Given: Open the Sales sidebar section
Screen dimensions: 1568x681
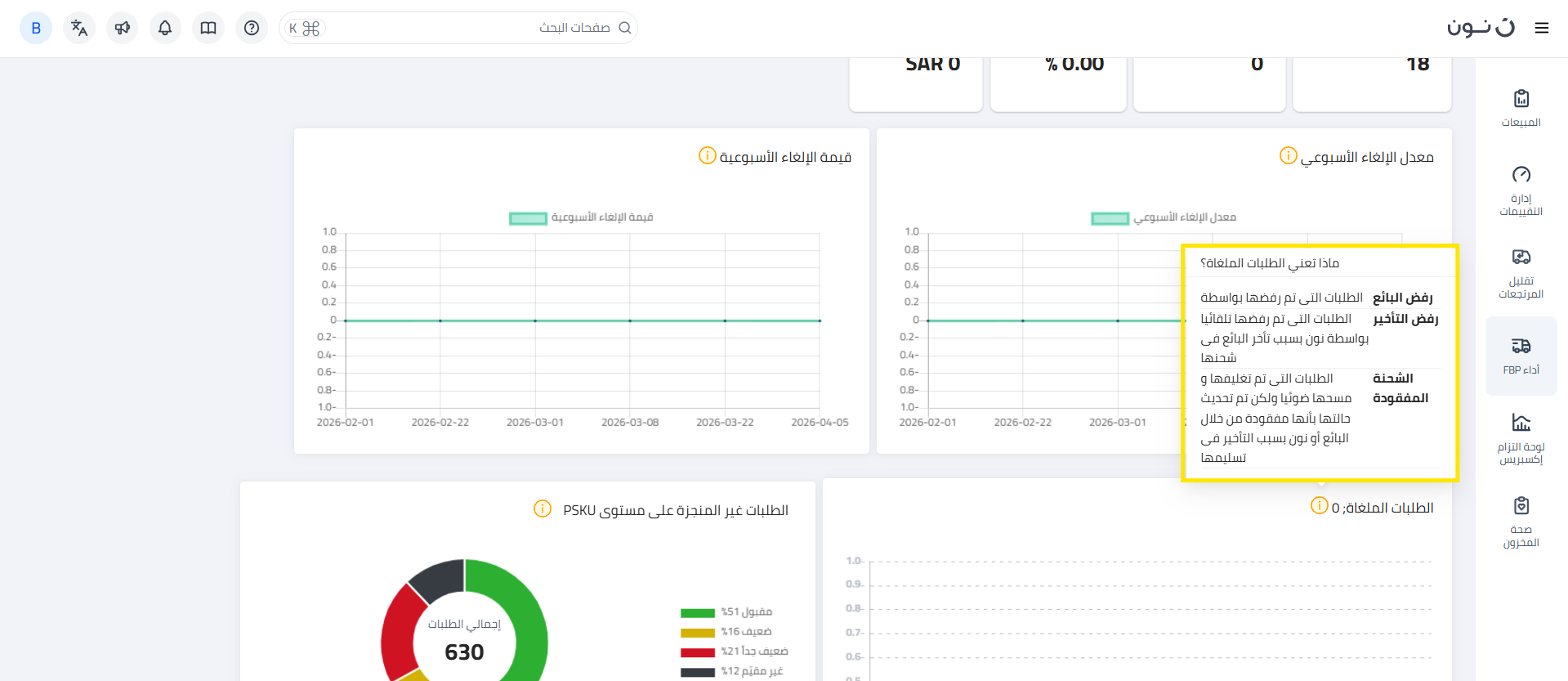Looking at the screenshot, I should 1521,108.
